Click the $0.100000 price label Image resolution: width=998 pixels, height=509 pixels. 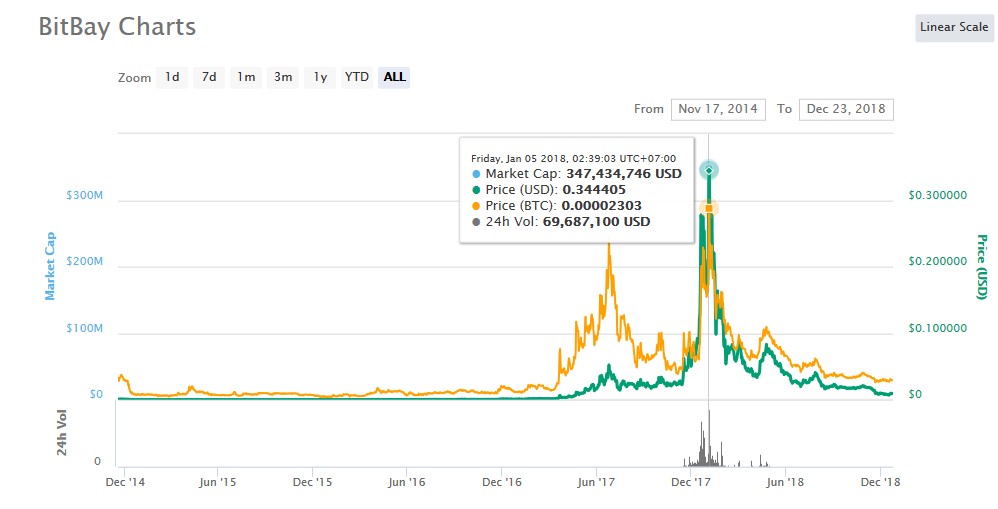click(937, 328)
